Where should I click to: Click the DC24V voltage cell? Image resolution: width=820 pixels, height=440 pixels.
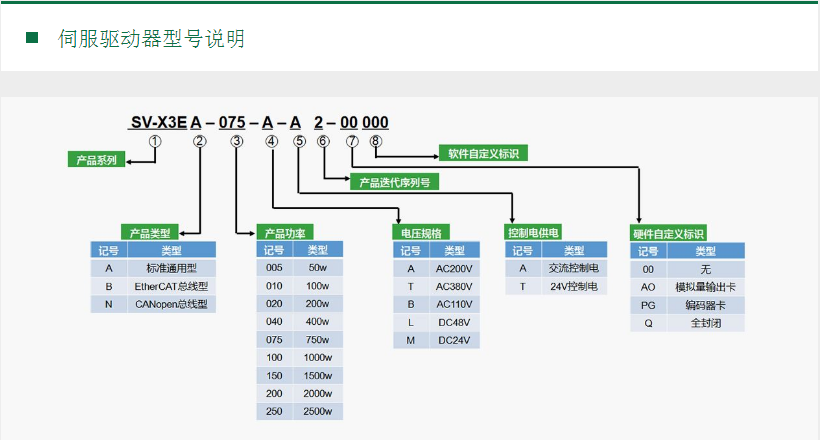pyautogui.click(x=454, y=340)
